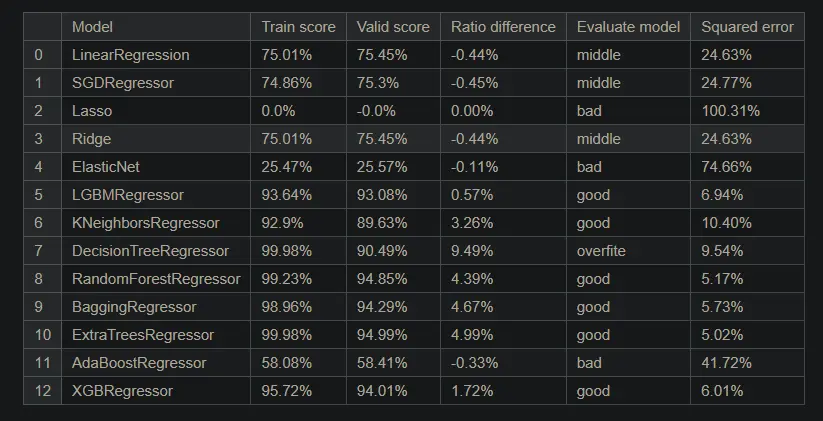Click the 'overfite' evaluation cell
Viewport: 823px width, 421px height.
click(x=601, y=251)
